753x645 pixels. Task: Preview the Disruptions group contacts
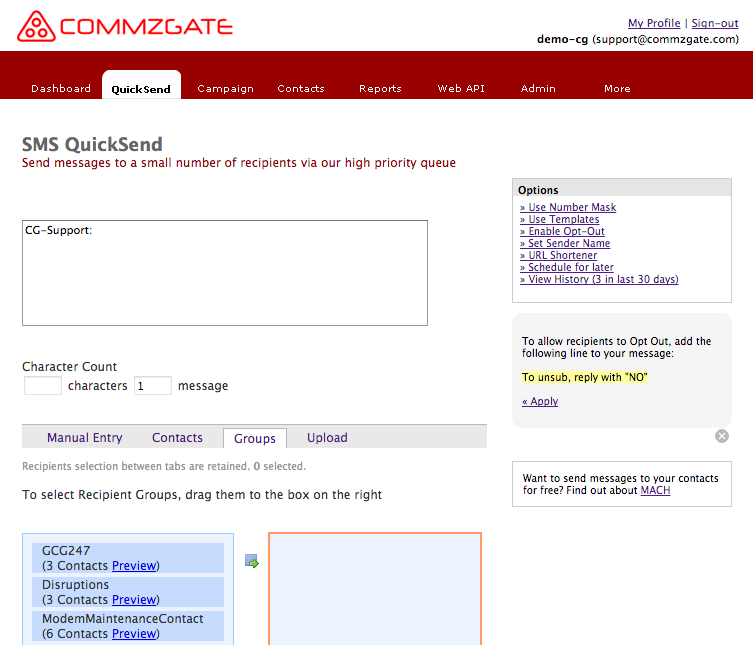click(134, 600)
